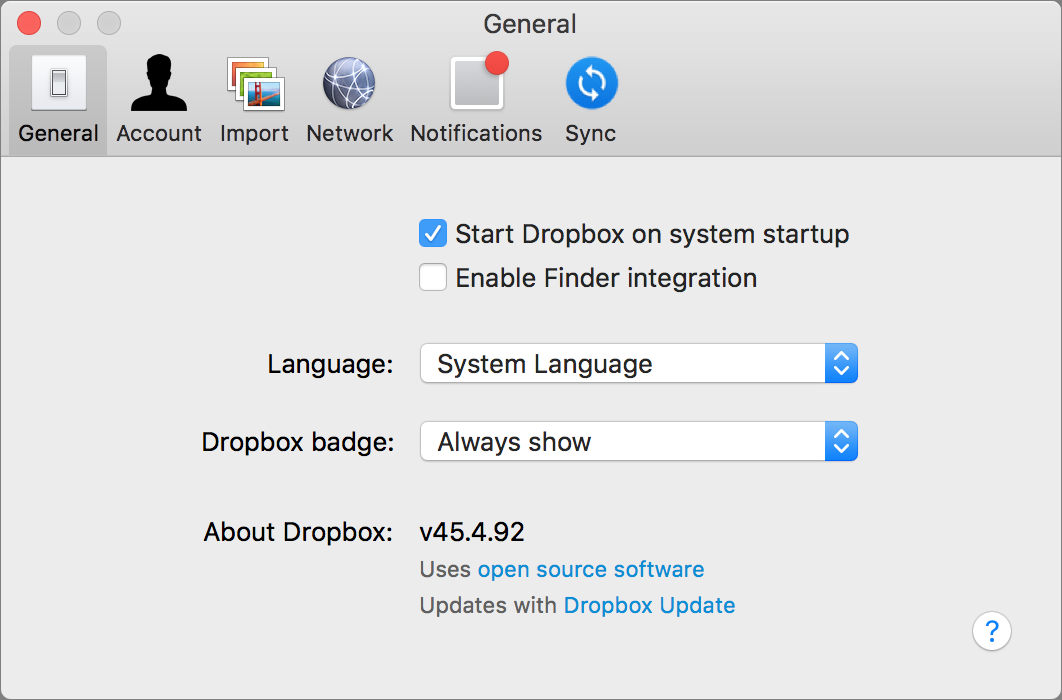Click the blue help question mark
Image resolution: width=1062 pixels, height=700 pixels.
(991, 631)
